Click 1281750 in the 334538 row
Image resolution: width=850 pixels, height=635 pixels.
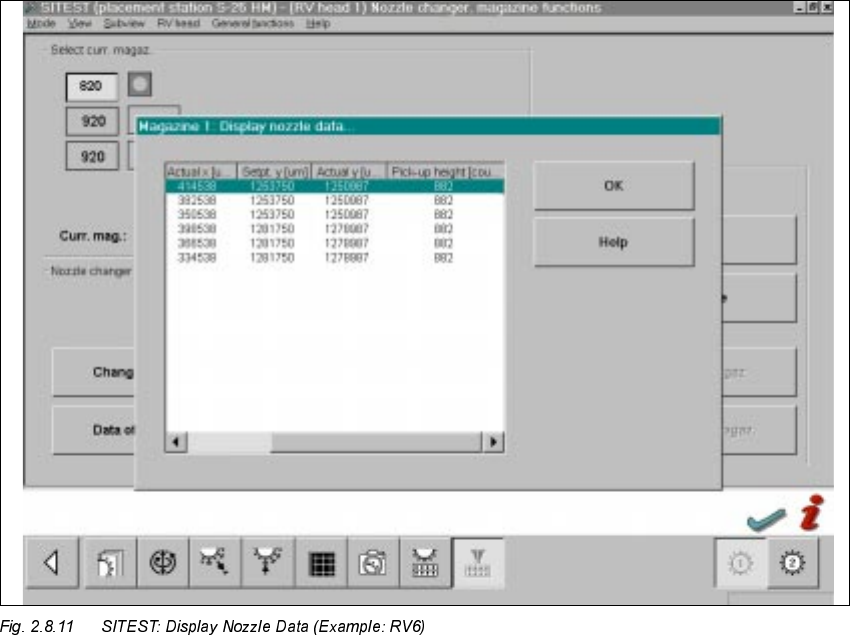point(272,258)
